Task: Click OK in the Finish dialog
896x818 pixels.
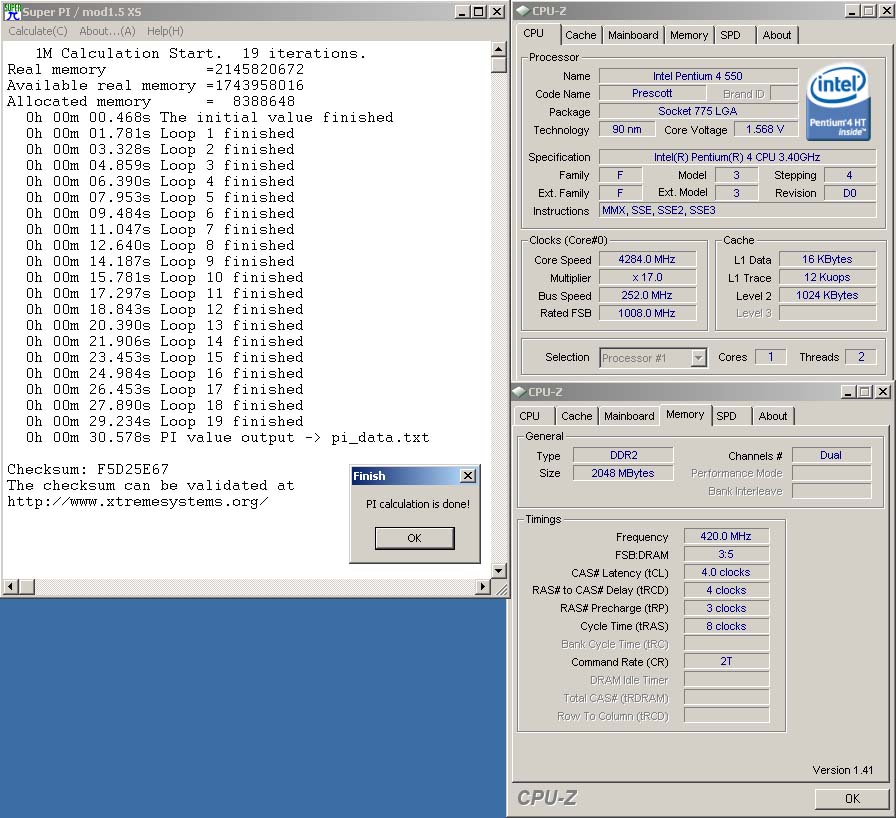Action: click(414, 538)
